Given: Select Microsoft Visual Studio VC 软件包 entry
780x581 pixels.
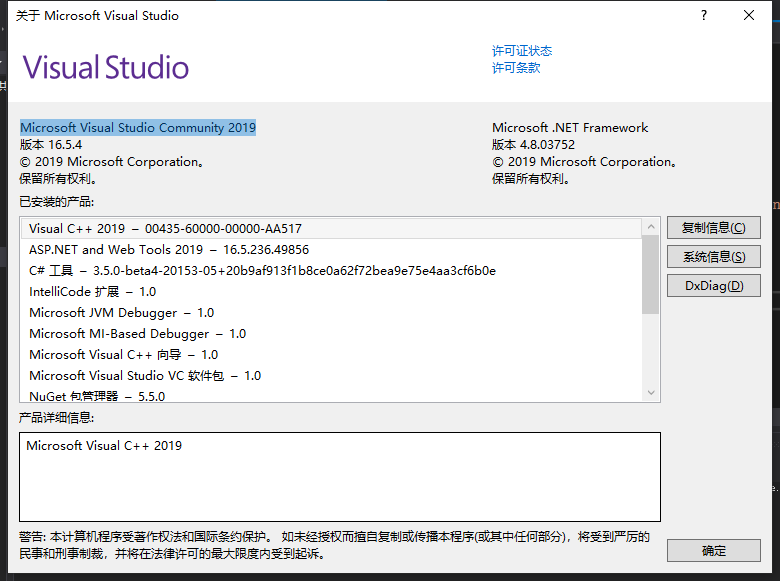Looking at the screenshot, I should pos(144,376).
